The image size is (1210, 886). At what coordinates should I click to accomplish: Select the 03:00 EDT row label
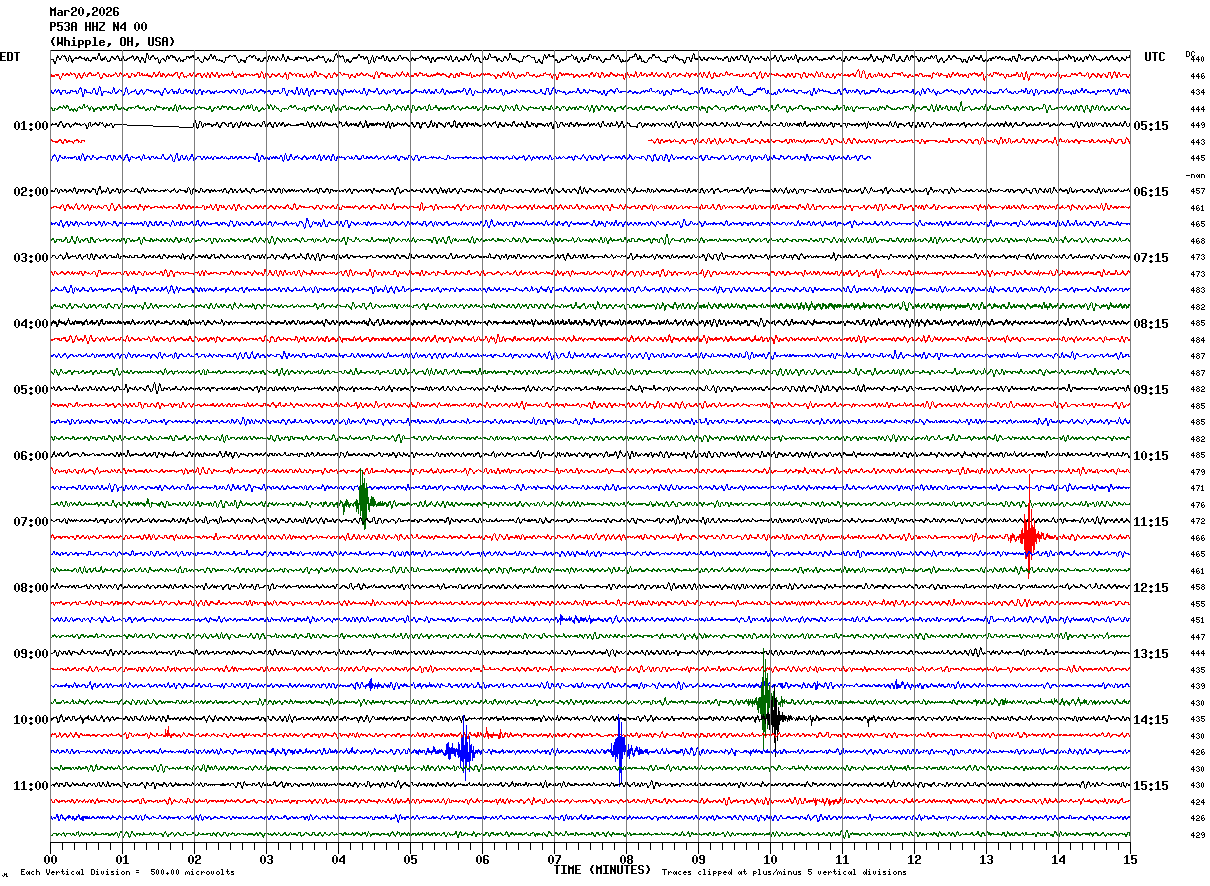click(x=31, y=258)
